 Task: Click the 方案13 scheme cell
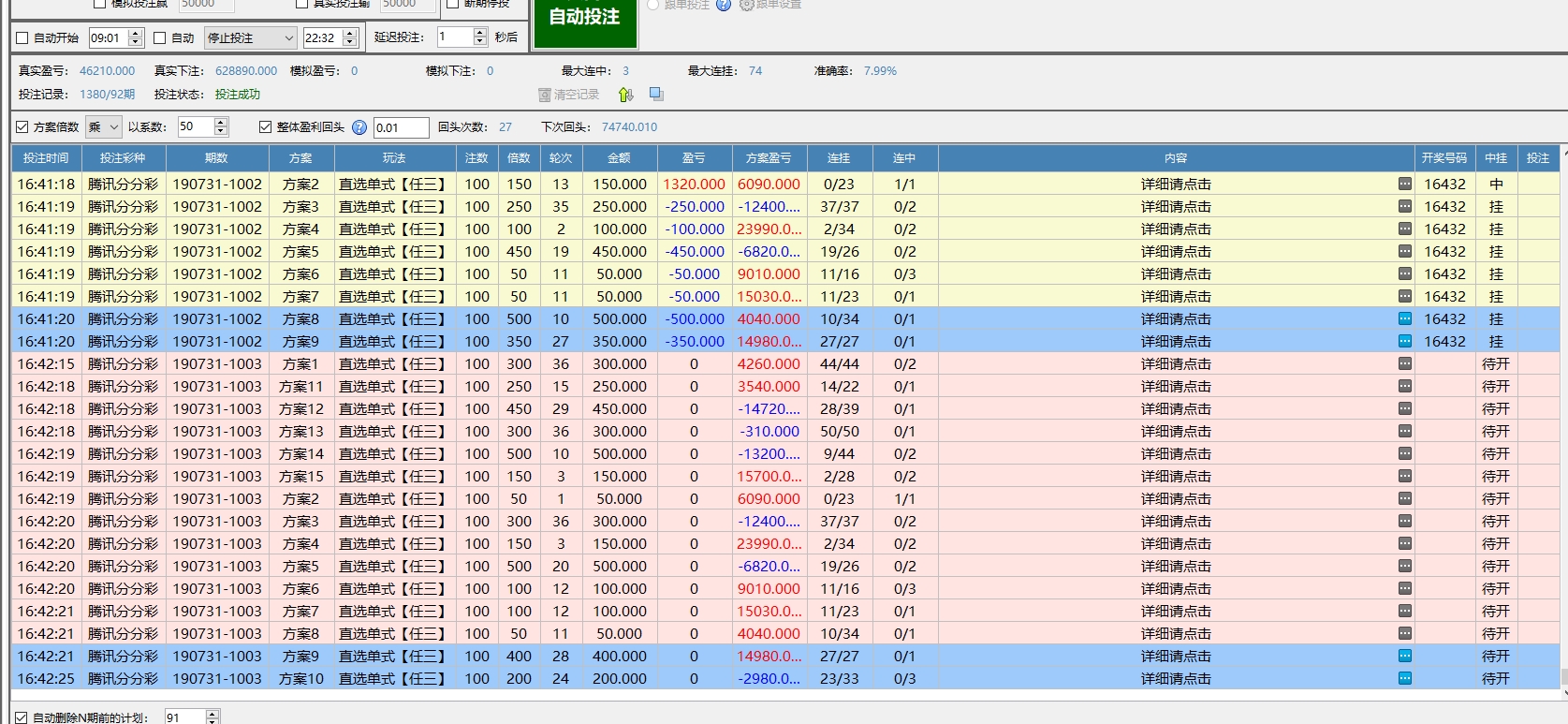(x=300, y=431)
